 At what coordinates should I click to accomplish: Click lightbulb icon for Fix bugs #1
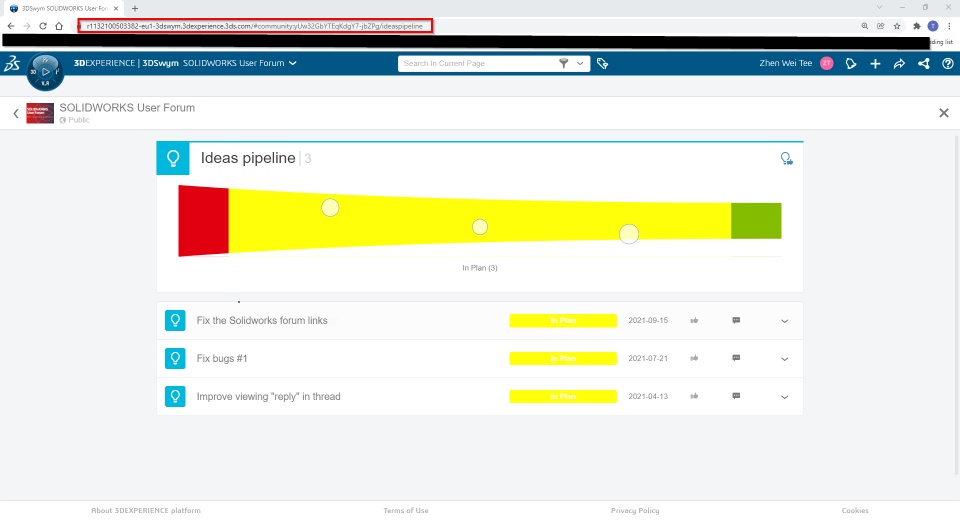point(175,358)
